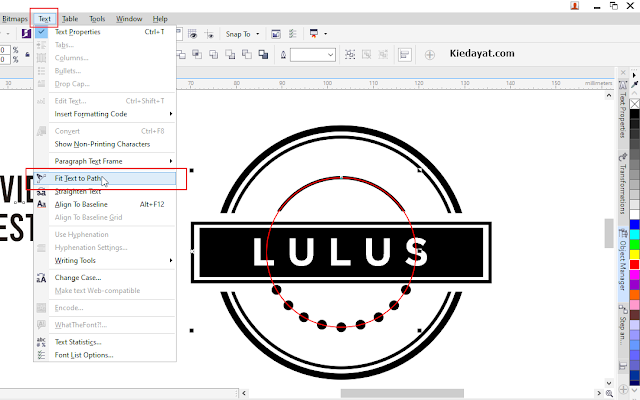Switch to Transformations docker tab
The height and width of the screenshot is (400, 640).
pyautogui.click(x=623, y=184)
